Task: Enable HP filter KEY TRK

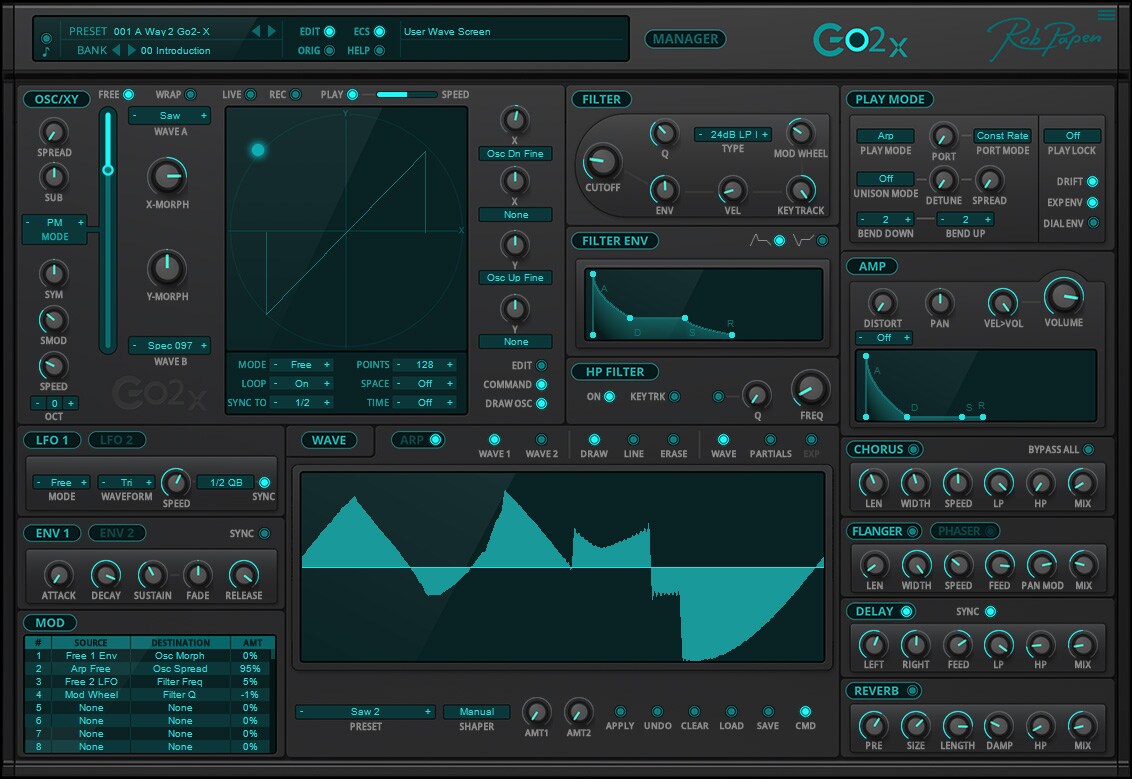Action: click(x=674, y=396)
